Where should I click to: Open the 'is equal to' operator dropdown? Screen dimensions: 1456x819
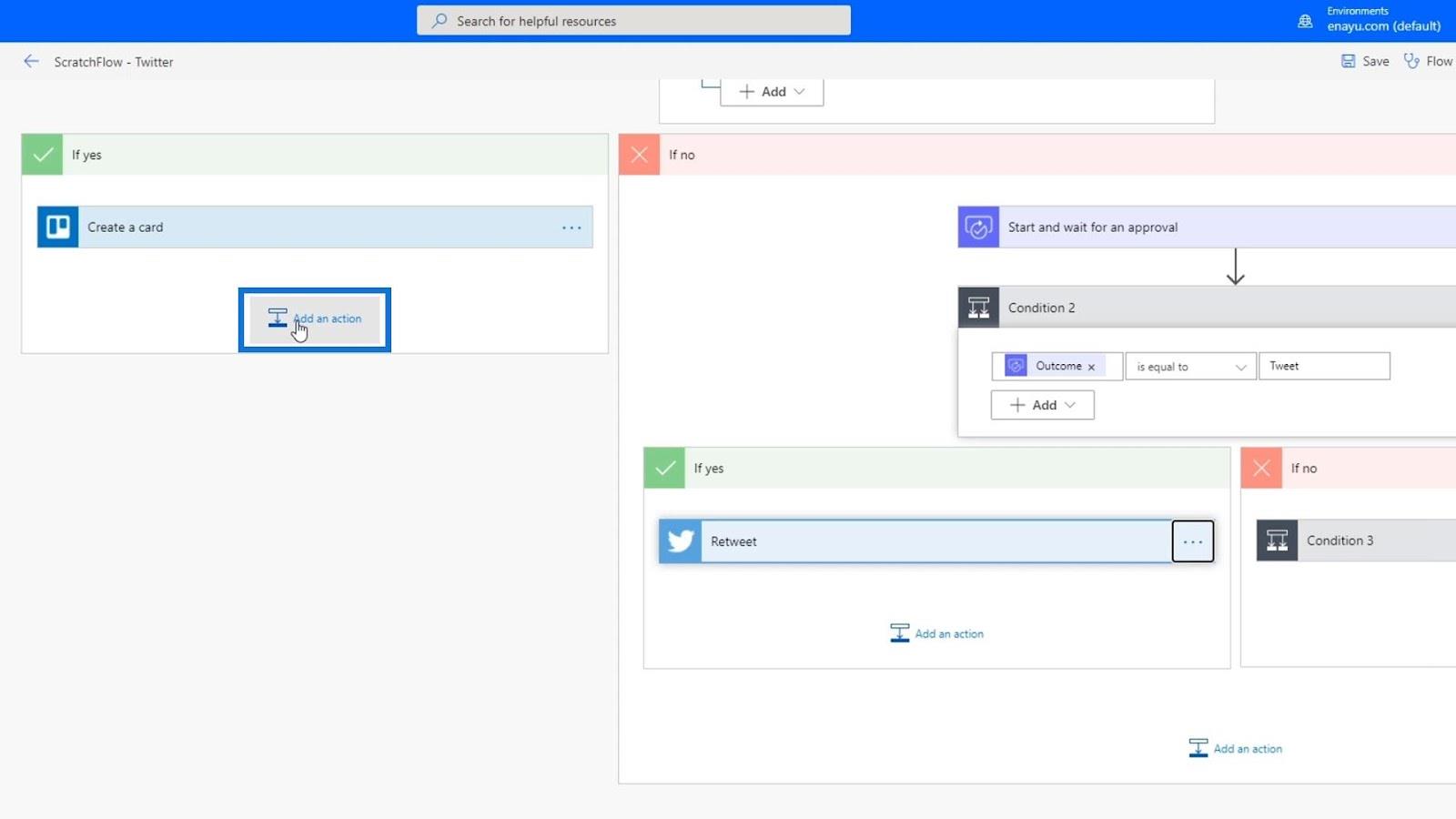pos(1190,367)
